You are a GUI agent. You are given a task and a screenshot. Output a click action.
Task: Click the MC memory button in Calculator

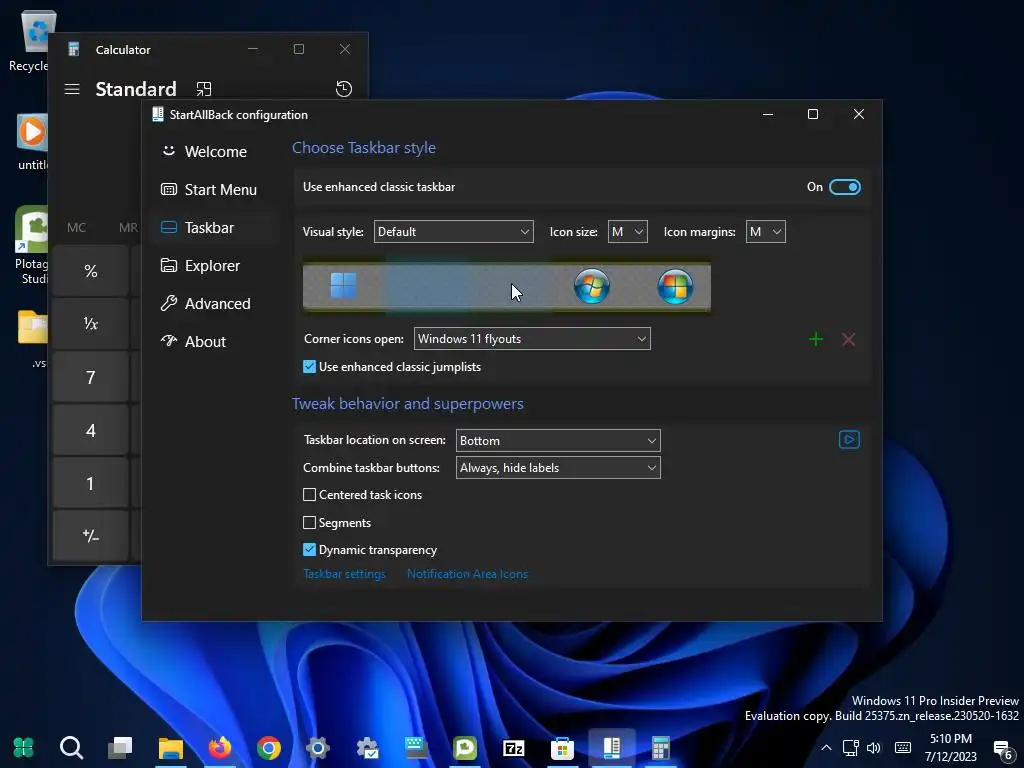tap(76, 228)
